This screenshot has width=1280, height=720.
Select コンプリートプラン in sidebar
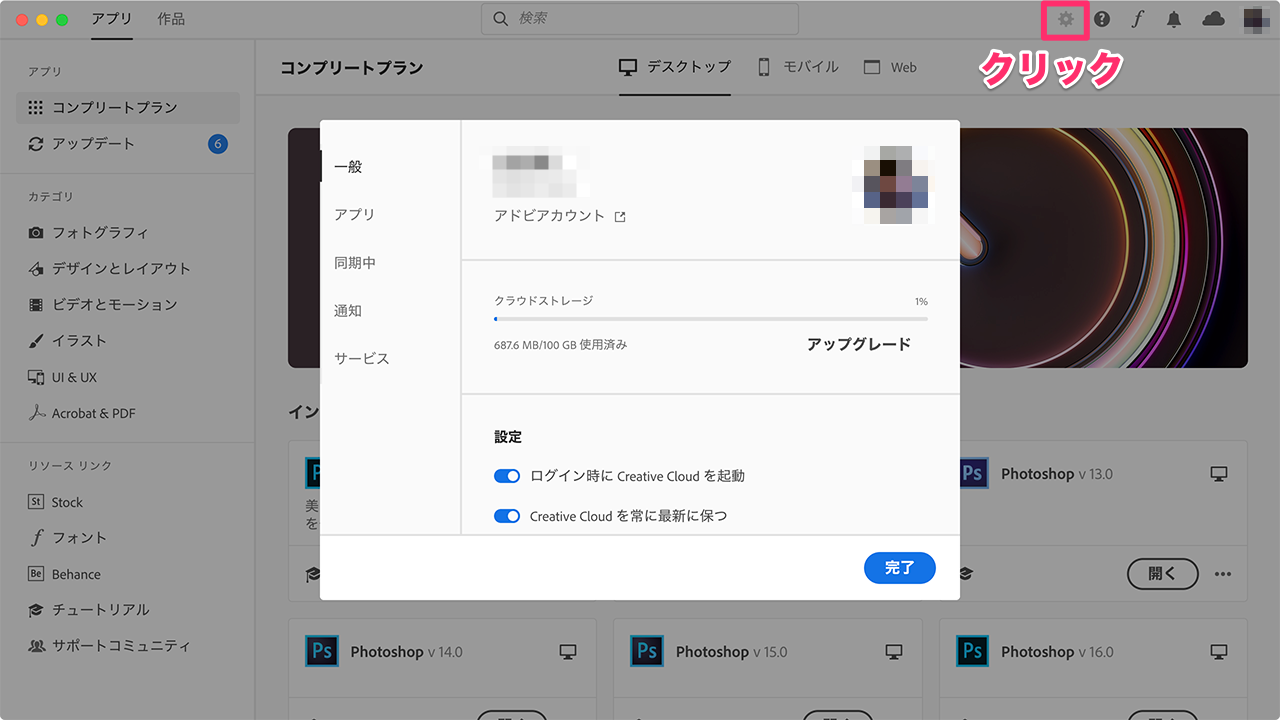(x=128, y=107)
